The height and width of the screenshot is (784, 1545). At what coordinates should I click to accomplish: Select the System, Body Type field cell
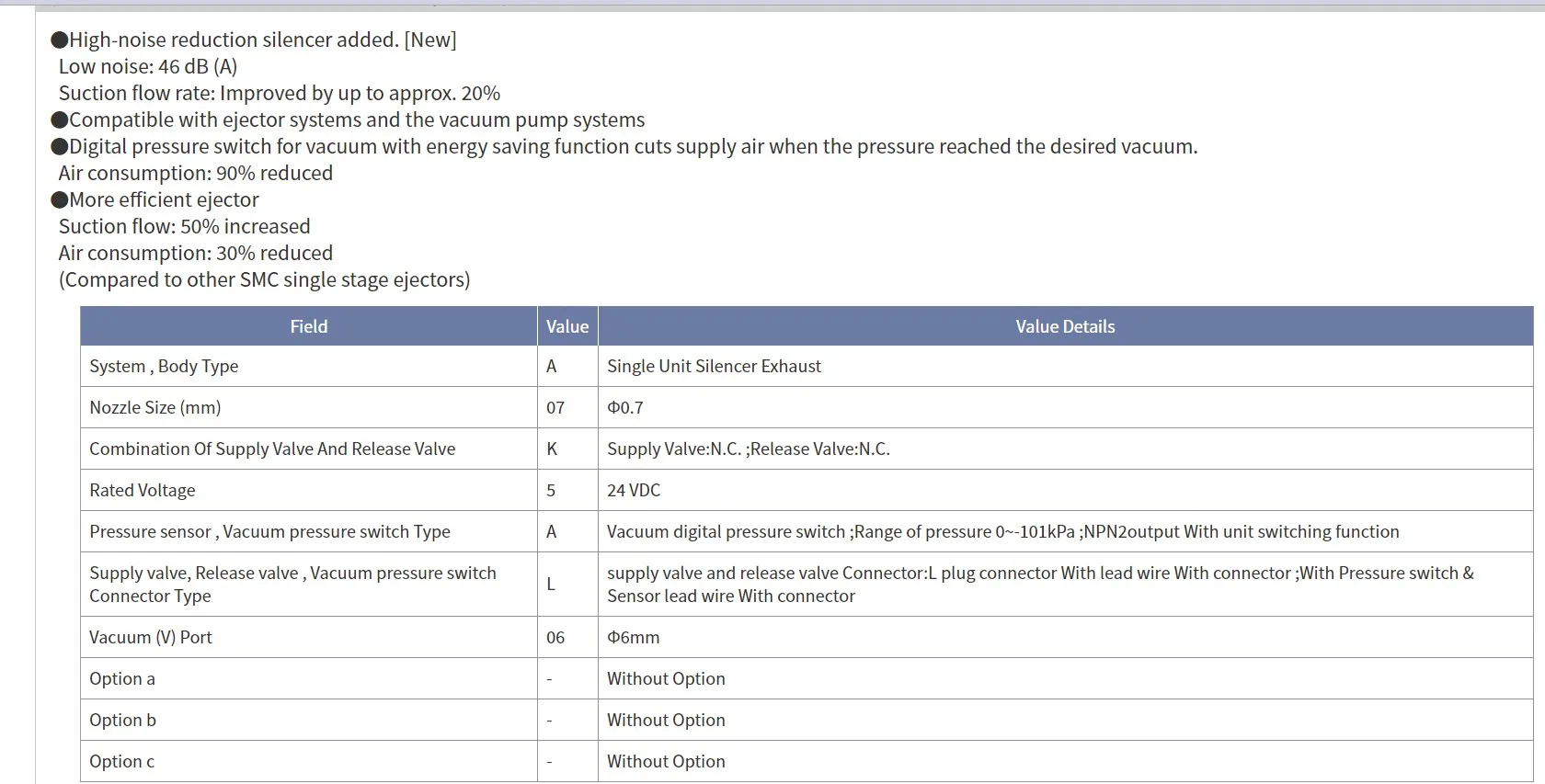309,366
